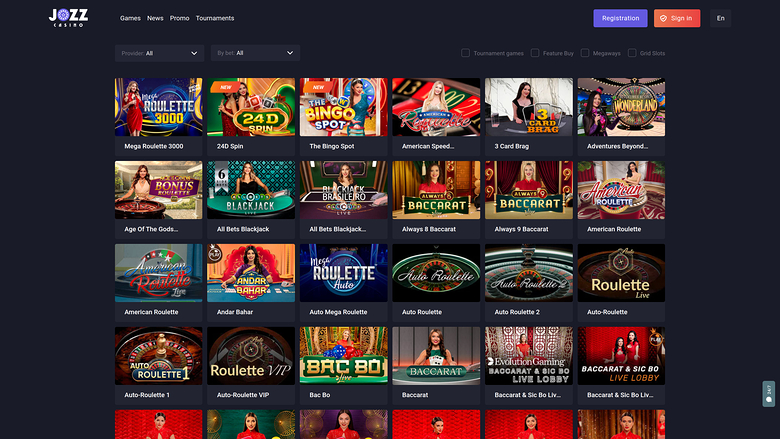
Task: Open American Roulette Live thumbnail
Action: tap(159, 273)
